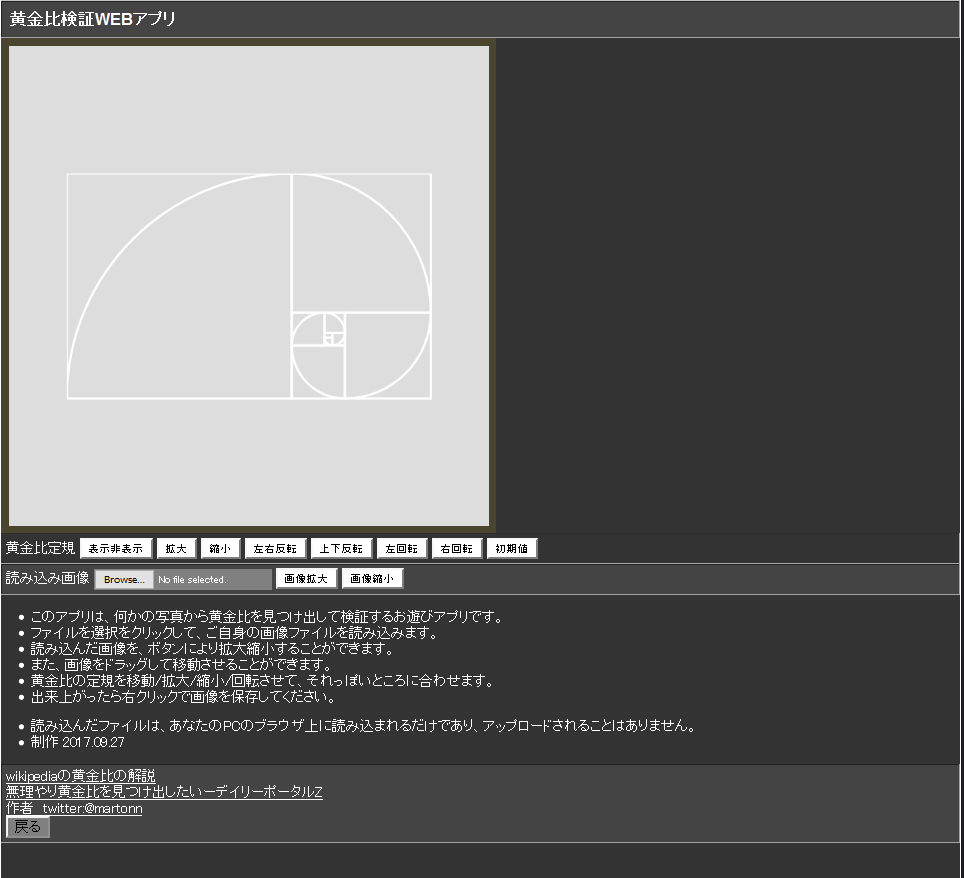
Task: Open the デイリーポータルZ golden ratio link
Action: click(164, 792)
